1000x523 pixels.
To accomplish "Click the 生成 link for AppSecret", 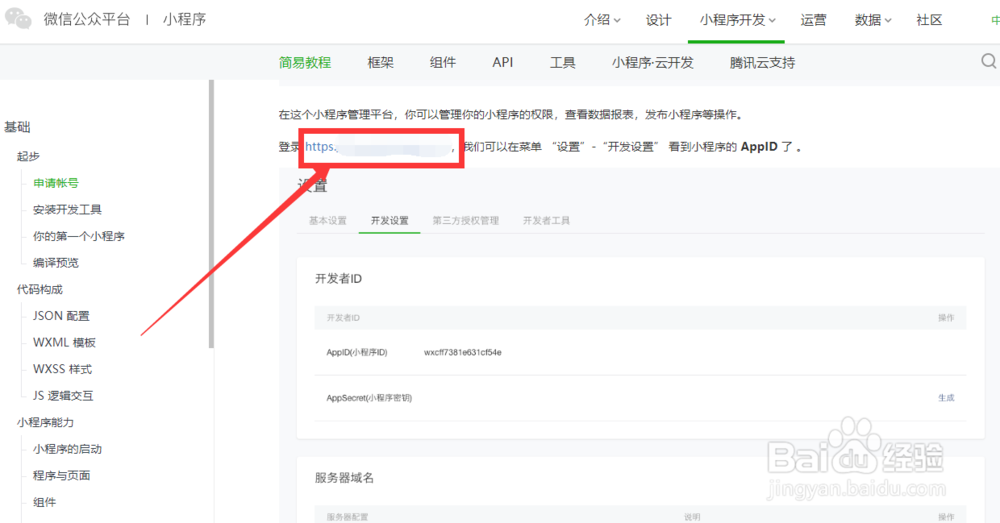I will (946, 397).
